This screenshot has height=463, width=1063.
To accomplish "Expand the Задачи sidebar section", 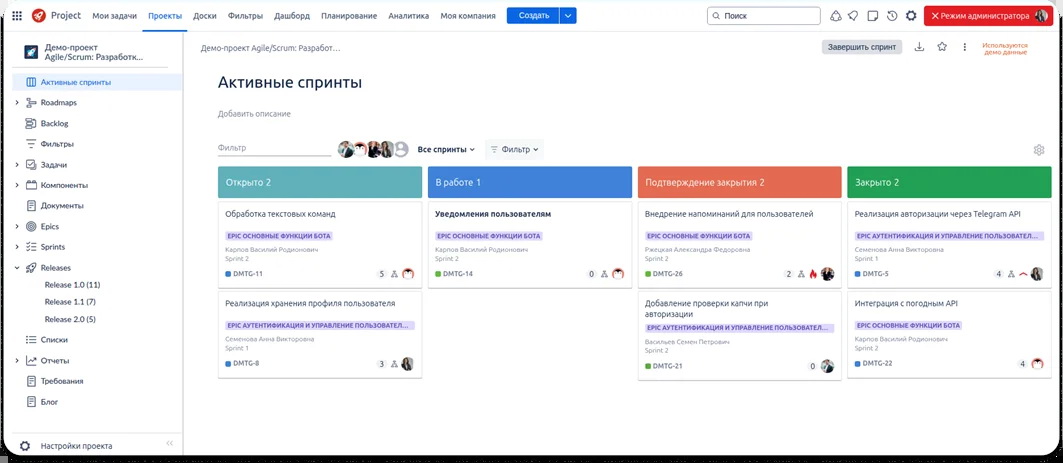I will [17, 165].
